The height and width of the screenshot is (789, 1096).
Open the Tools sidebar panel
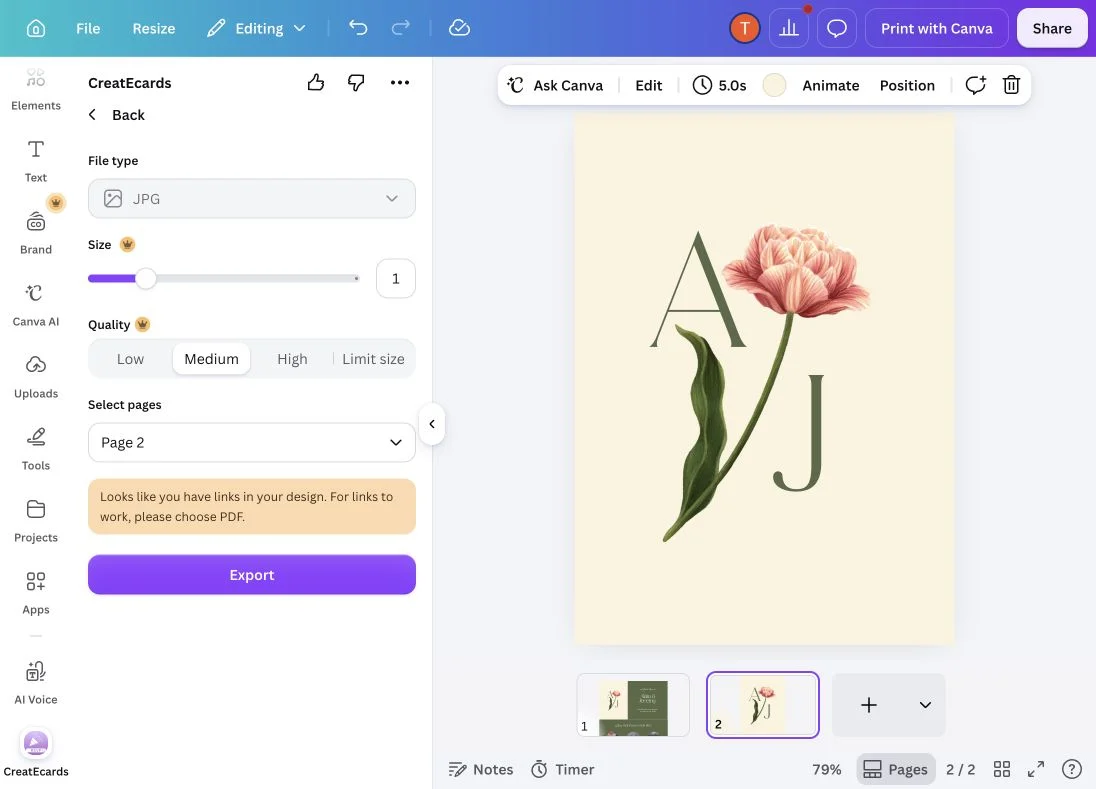(36, 449)
